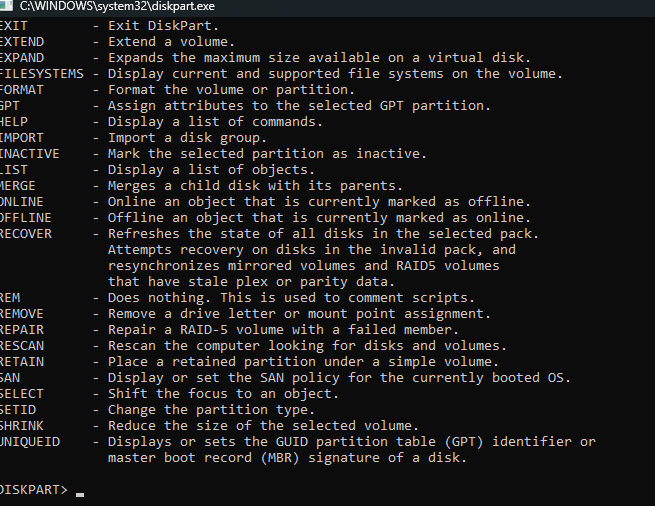Screen dimensions: 655x506
Task: Click the FILESYSTEMS command name
Action: point(40,74)
